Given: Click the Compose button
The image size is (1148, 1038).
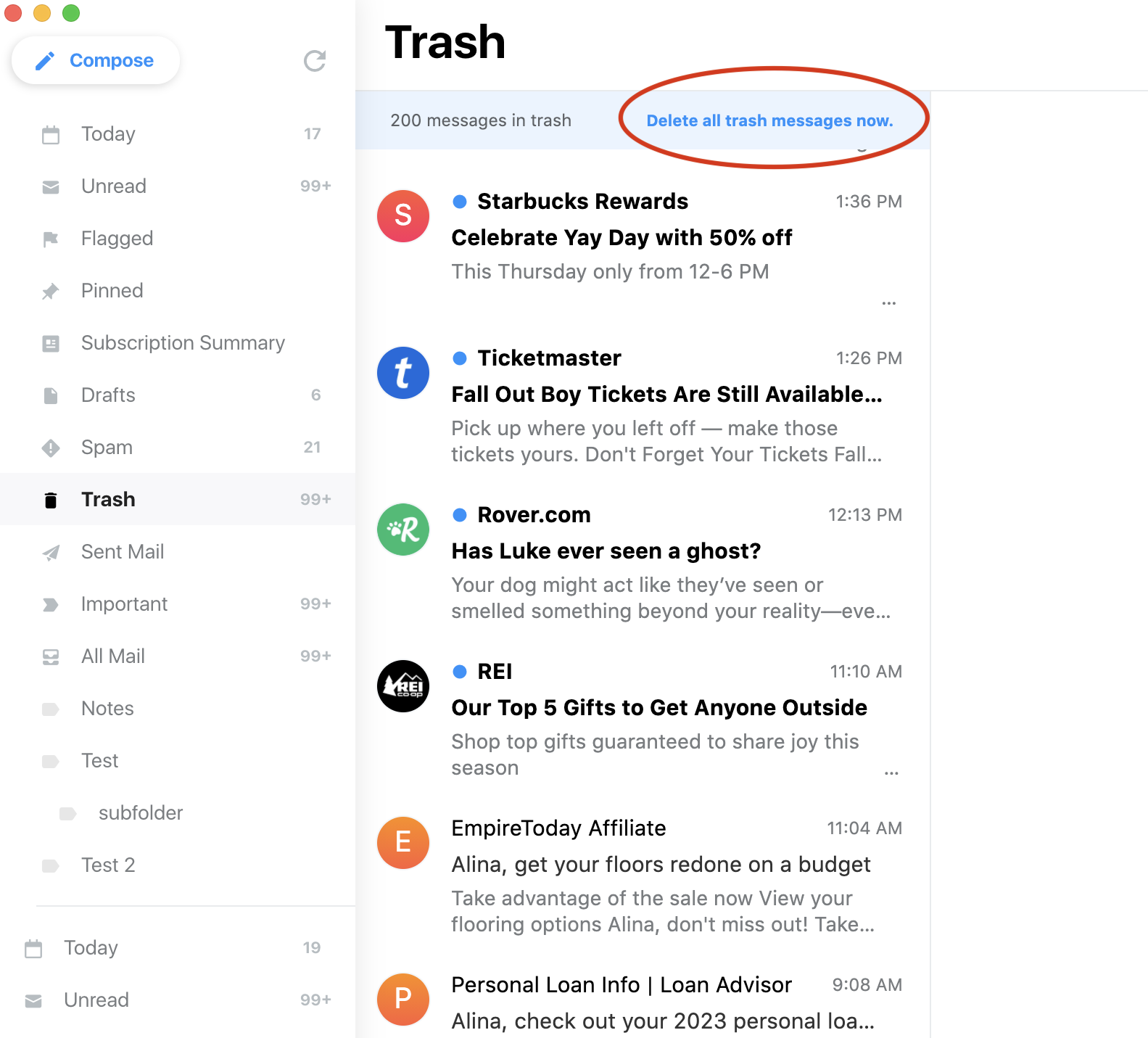Looking at the screenshot, I should [x=96, y=60].
